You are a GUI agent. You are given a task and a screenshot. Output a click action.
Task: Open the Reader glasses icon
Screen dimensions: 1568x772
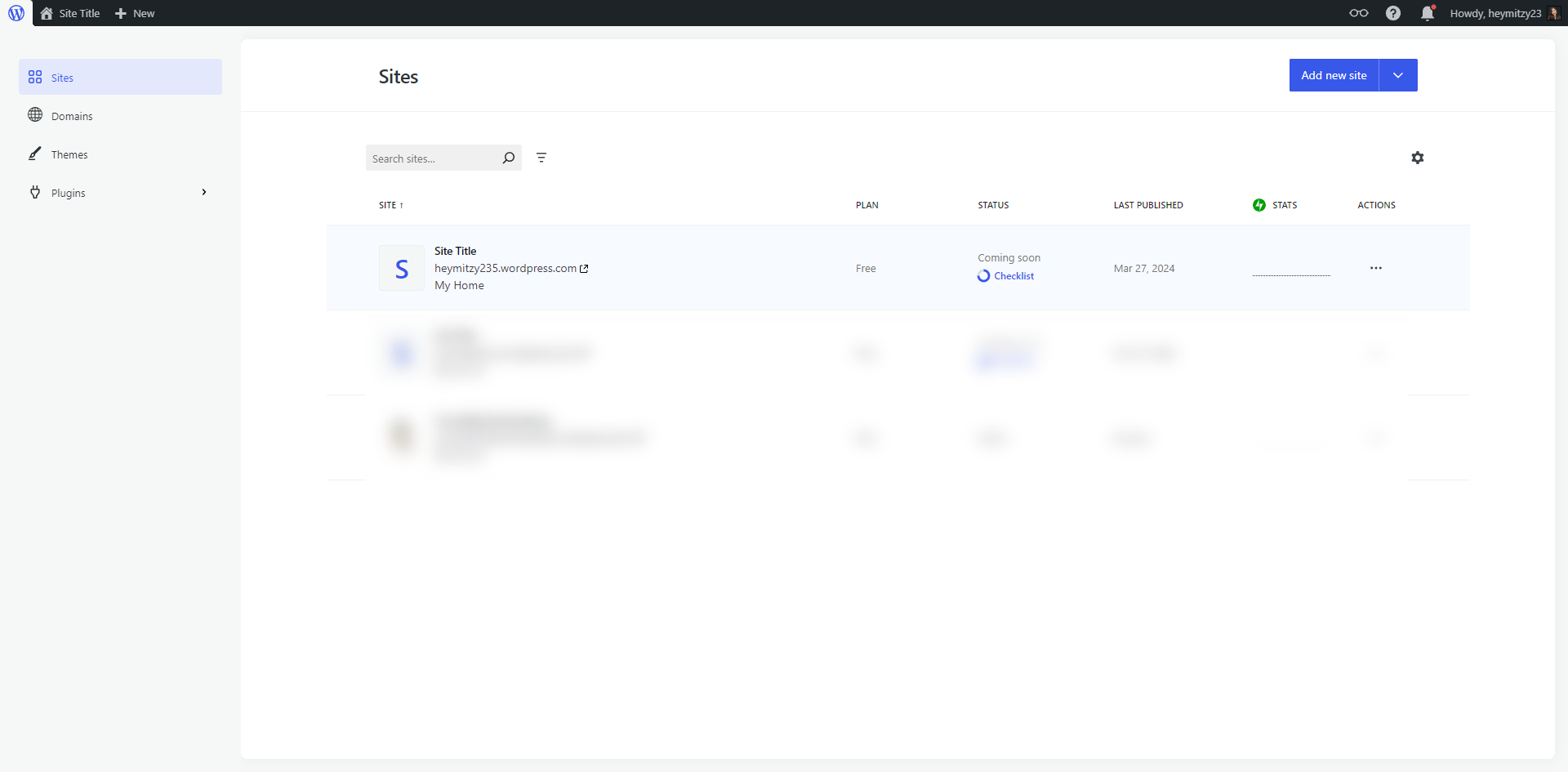click(x=1359, y=13)
